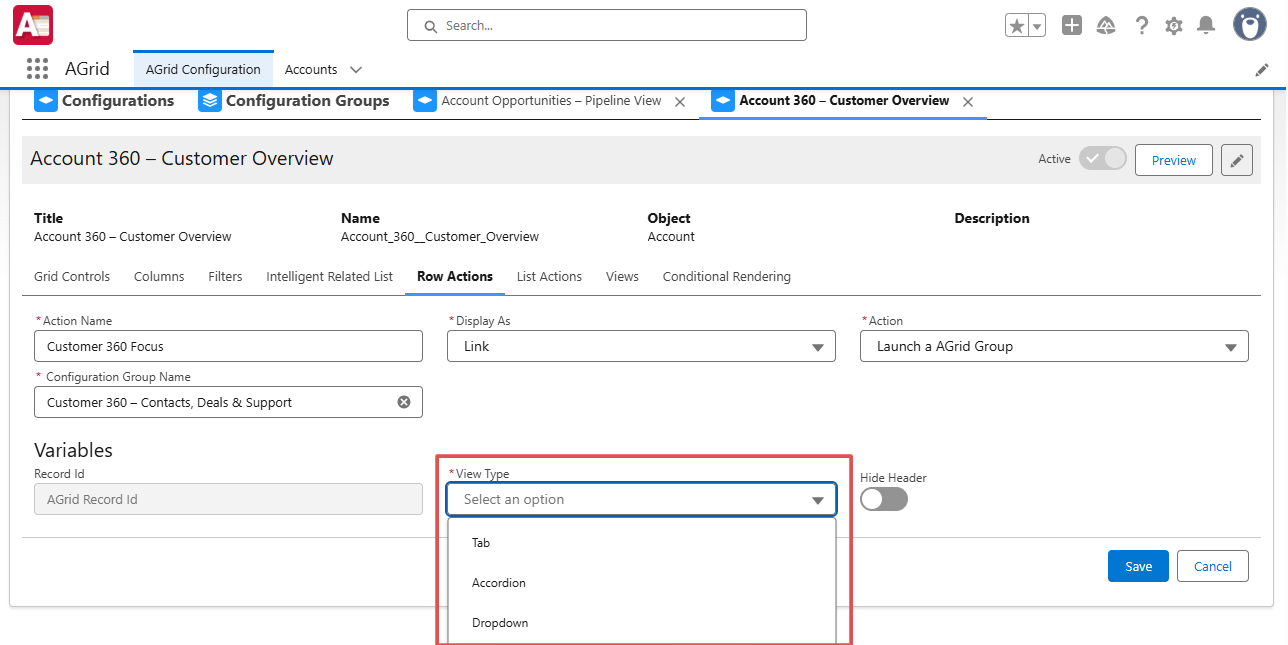Open the Configuration Groups subtab
Screen dimensions: 1288x645
click(x=294, y=101)
